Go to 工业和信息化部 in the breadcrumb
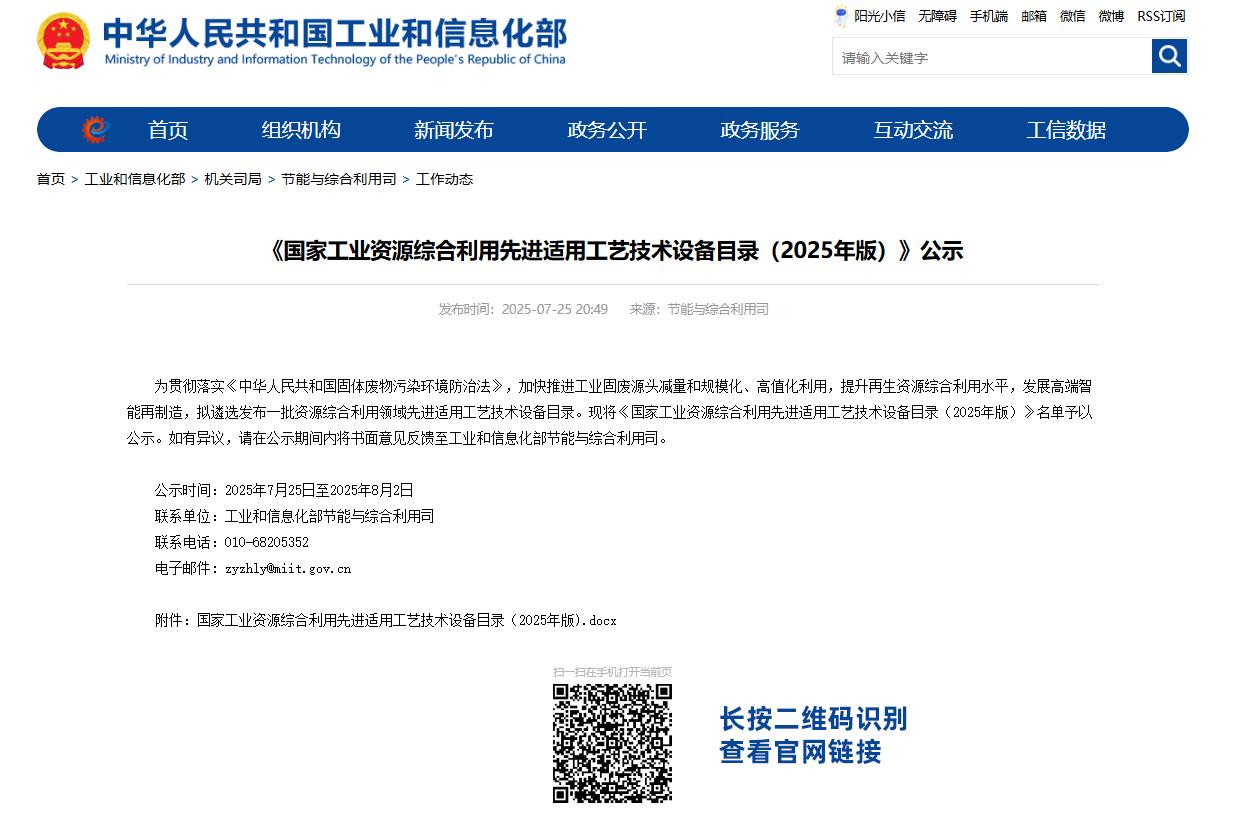Screen dimensions: 1234x814 click(135, 179)
